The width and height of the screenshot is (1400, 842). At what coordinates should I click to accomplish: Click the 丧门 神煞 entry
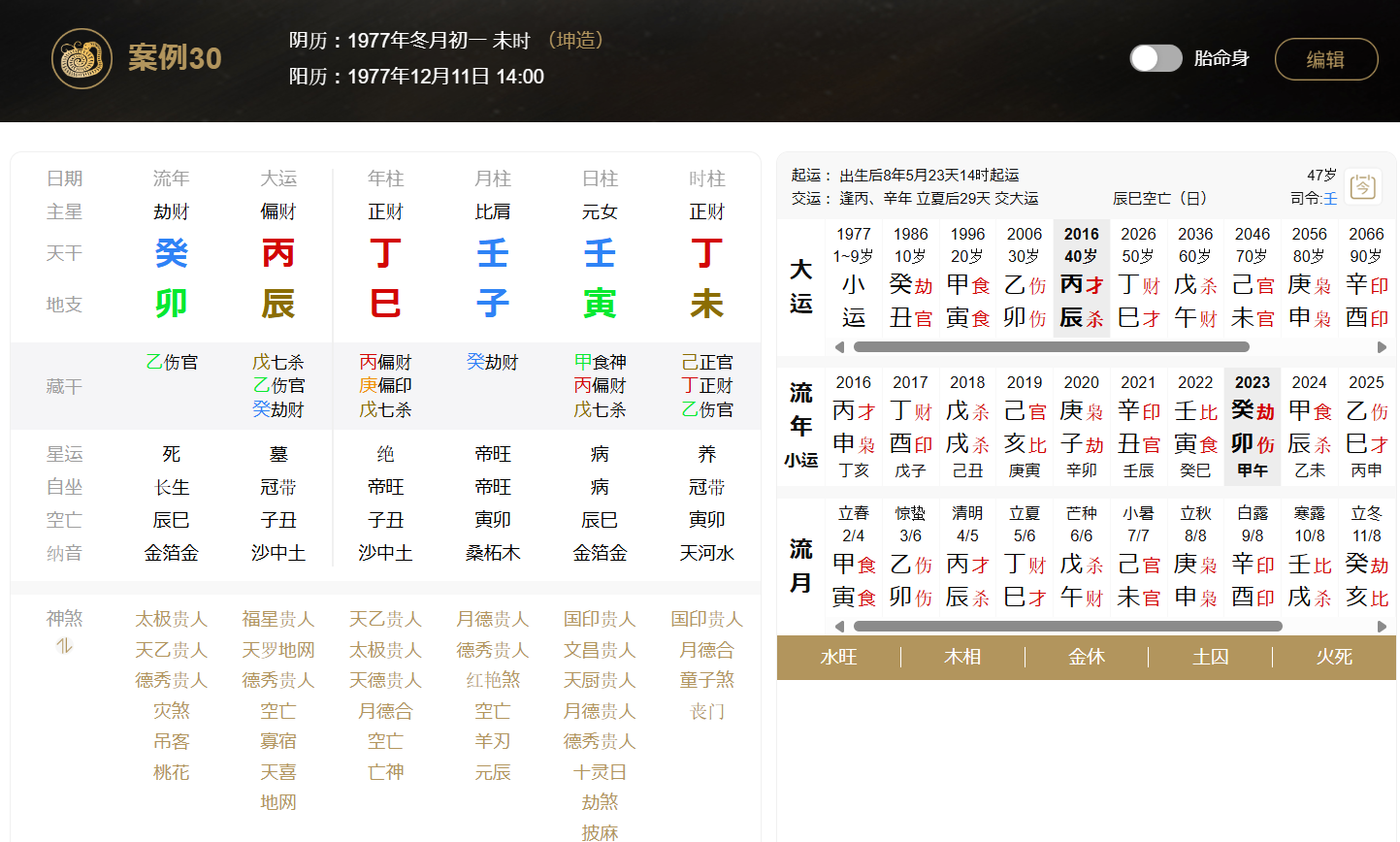tap(707, 711)
